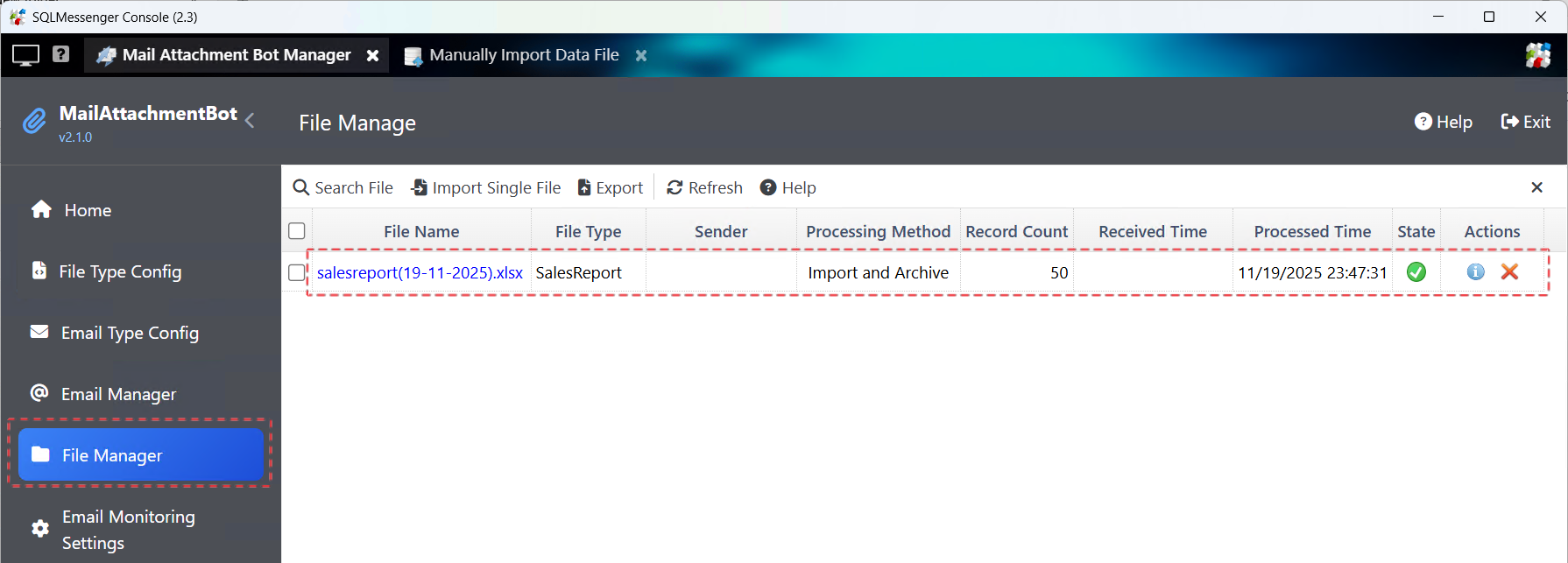
Task: Click the File Type Config document icon
Action: [x=39, y=270]
